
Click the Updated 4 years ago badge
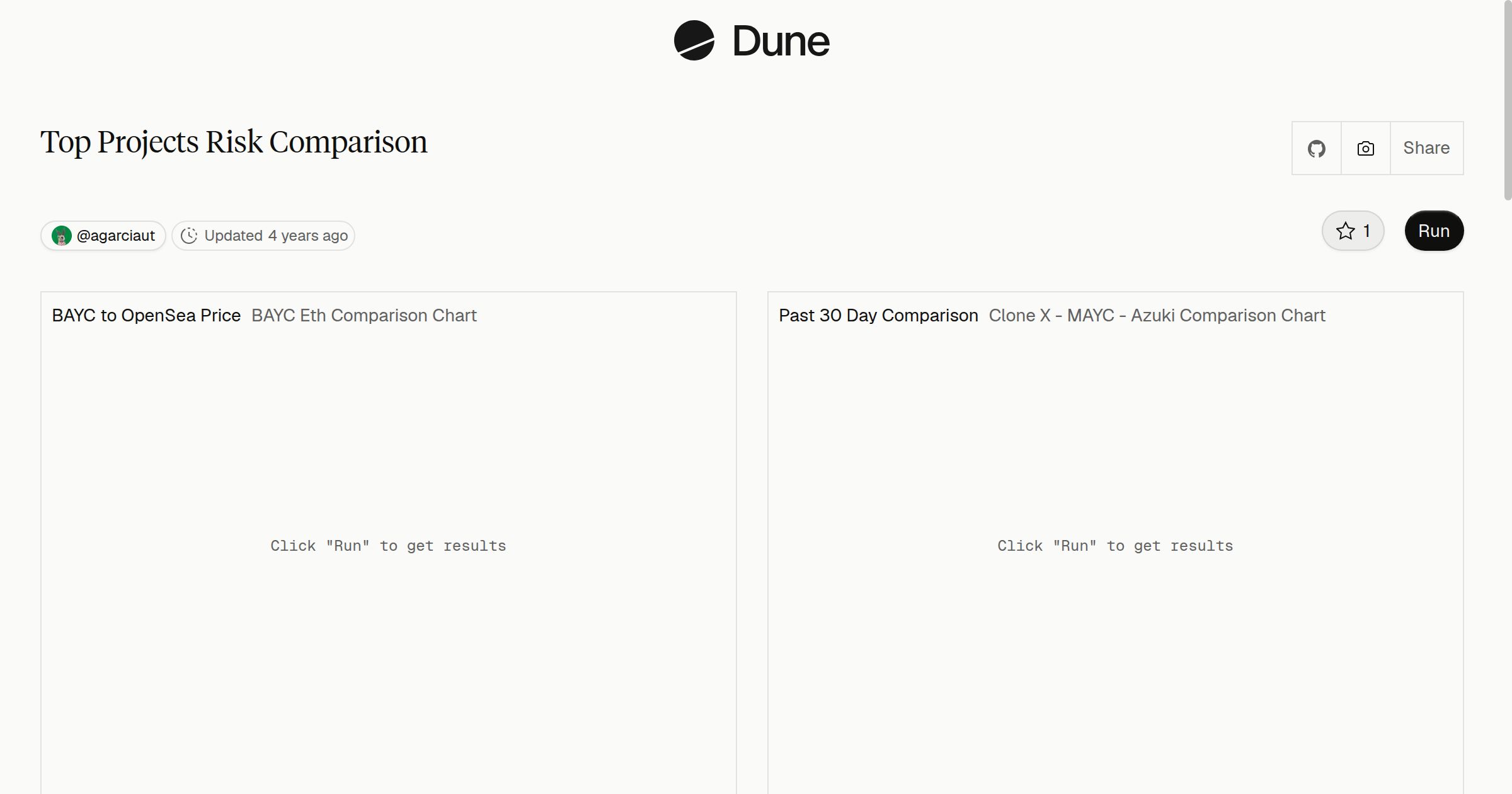point(263,236)
